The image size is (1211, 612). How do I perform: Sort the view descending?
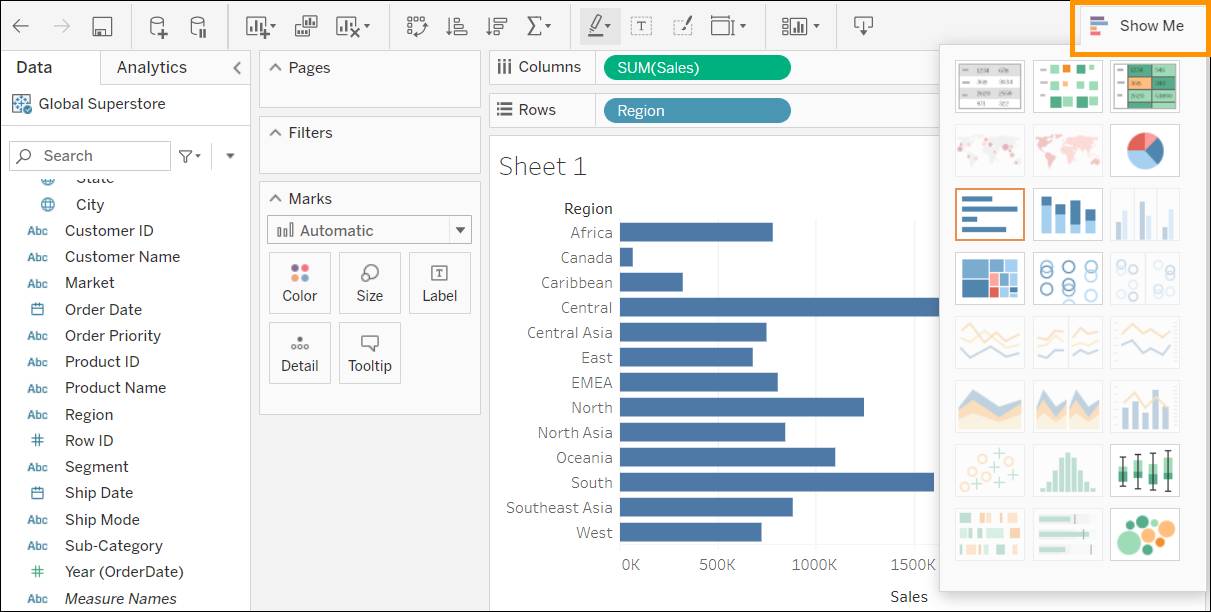(x=496, y=27)
